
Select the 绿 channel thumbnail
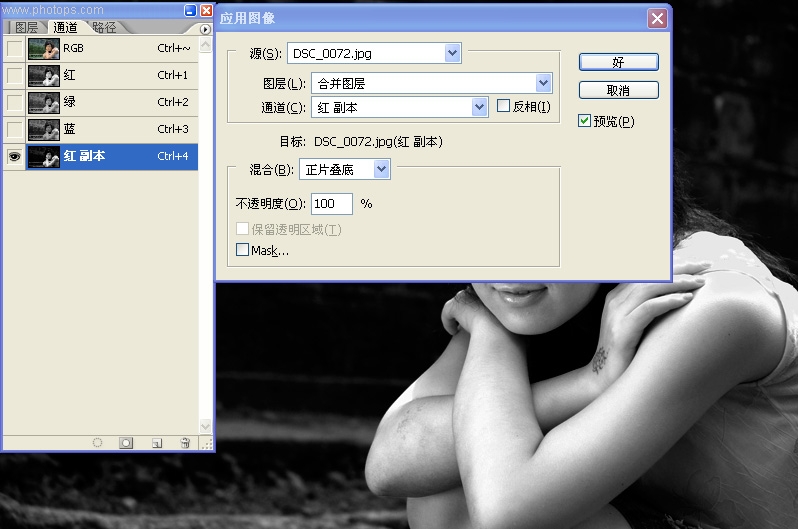(44, 102)
